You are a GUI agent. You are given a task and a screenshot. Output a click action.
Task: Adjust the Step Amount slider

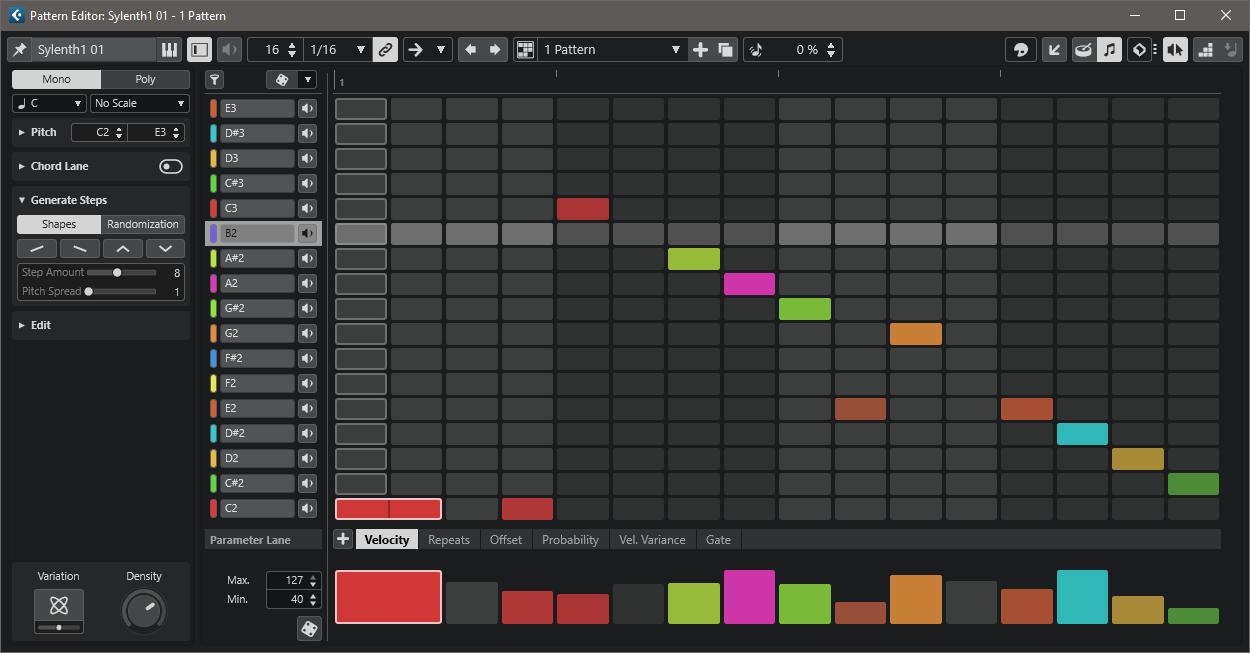tap(117, 273)
